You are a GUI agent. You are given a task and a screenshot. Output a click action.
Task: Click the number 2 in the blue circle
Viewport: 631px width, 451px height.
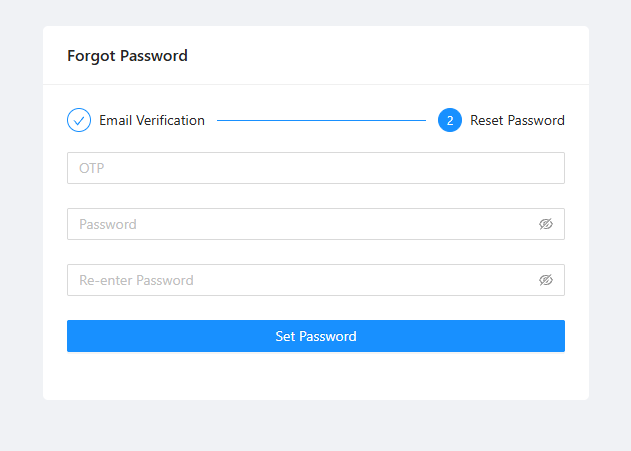[x=450, y=120]
